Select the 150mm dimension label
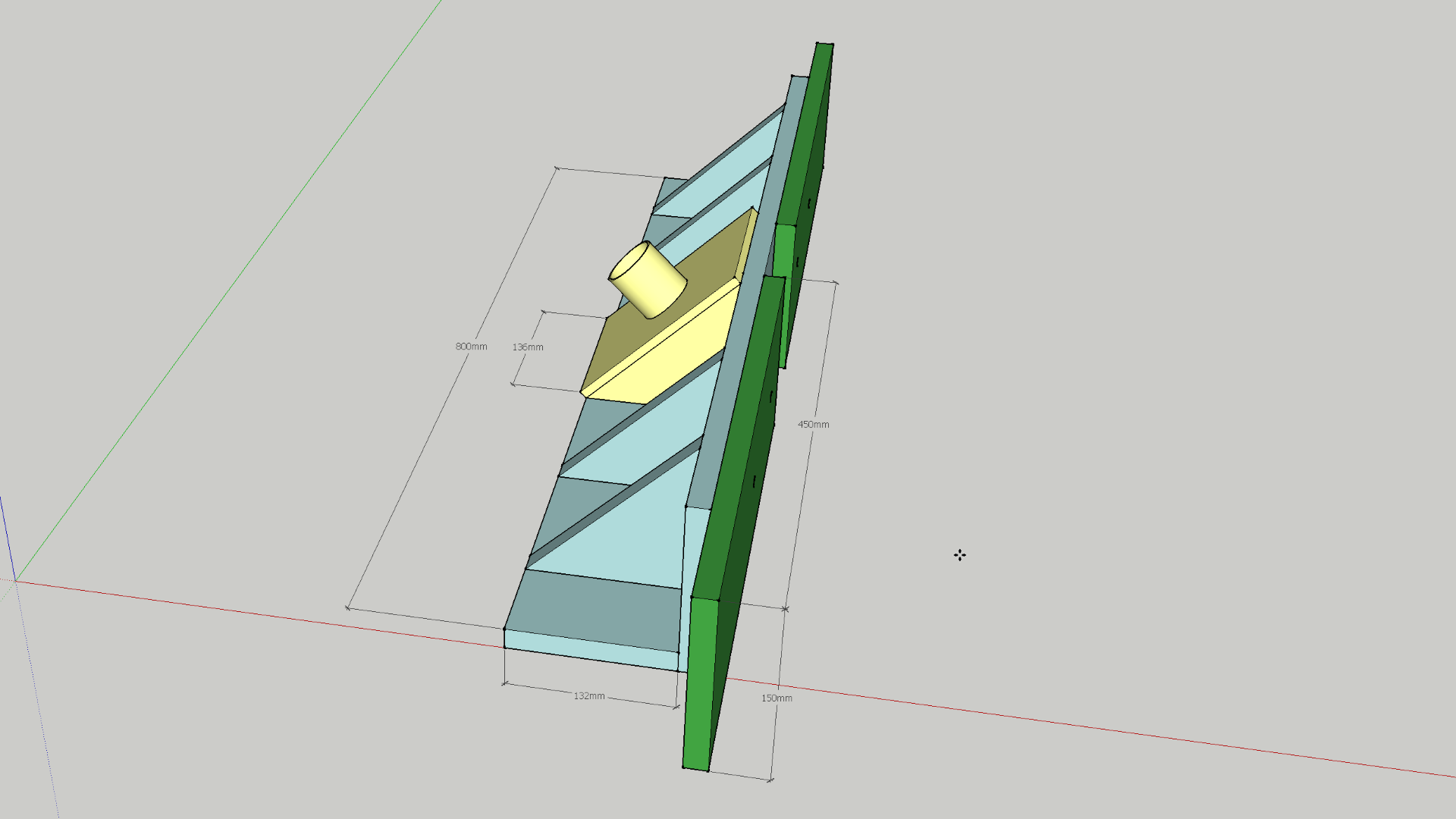This screenshot has width=1456, height=819. [x=777, y=698]
